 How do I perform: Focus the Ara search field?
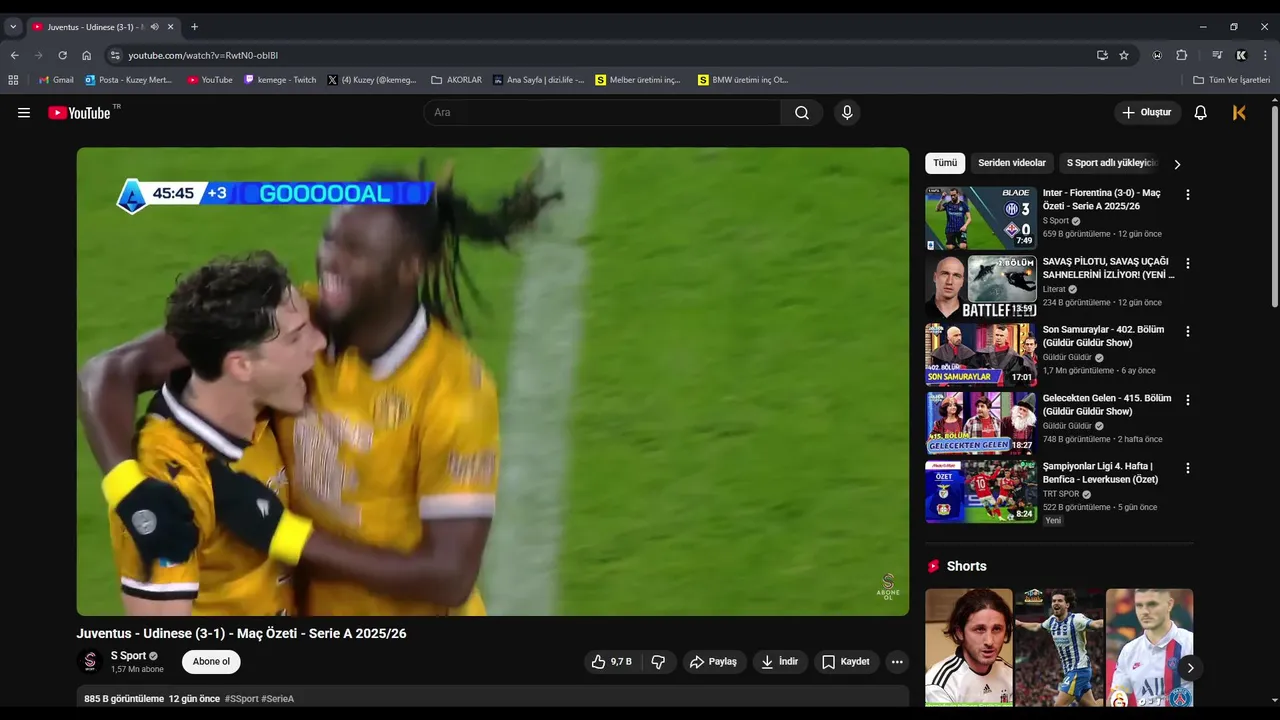(602, 113)
